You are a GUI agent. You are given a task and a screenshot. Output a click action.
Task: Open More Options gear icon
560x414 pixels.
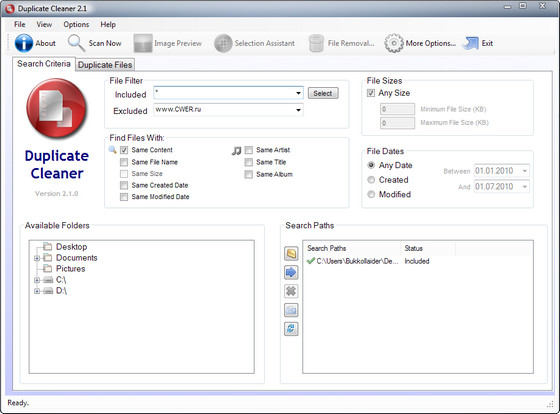394,43
